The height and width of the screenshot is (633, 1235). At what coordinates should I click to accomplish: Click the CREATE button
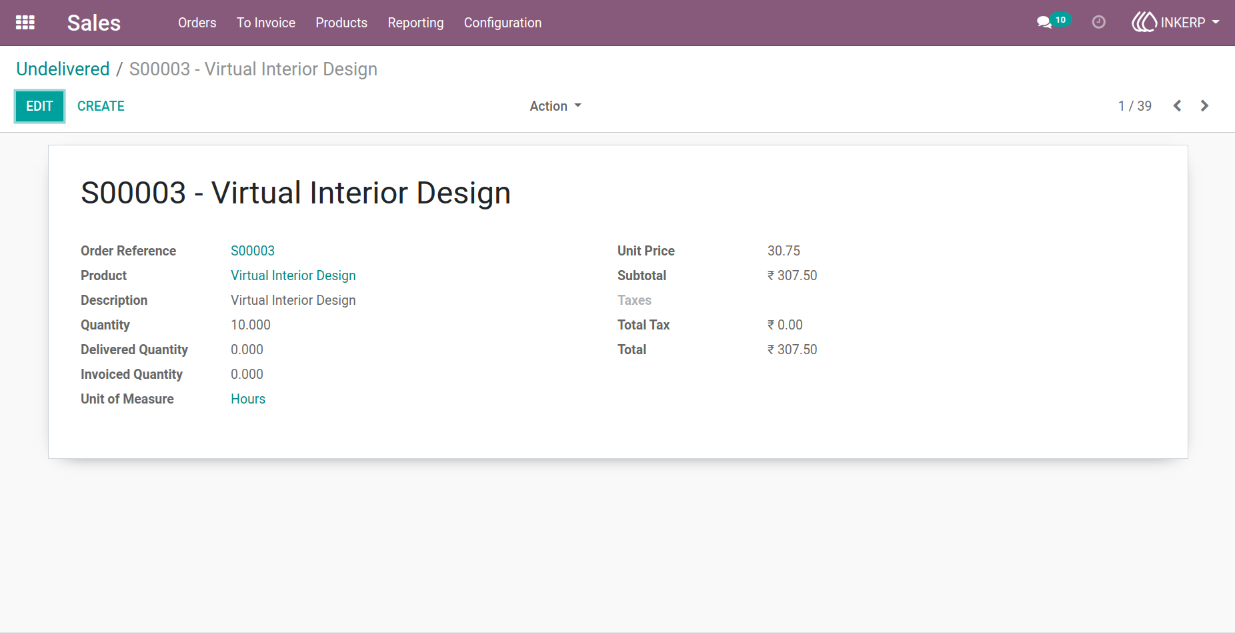click(101, 106)
